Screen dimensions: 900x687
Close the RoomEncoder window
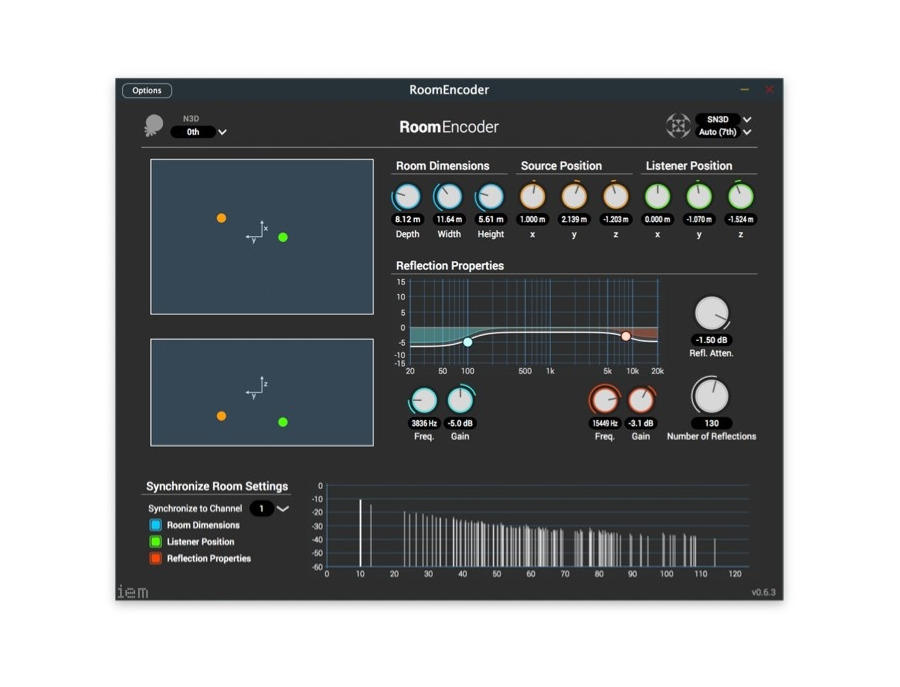tap(770, 90)
